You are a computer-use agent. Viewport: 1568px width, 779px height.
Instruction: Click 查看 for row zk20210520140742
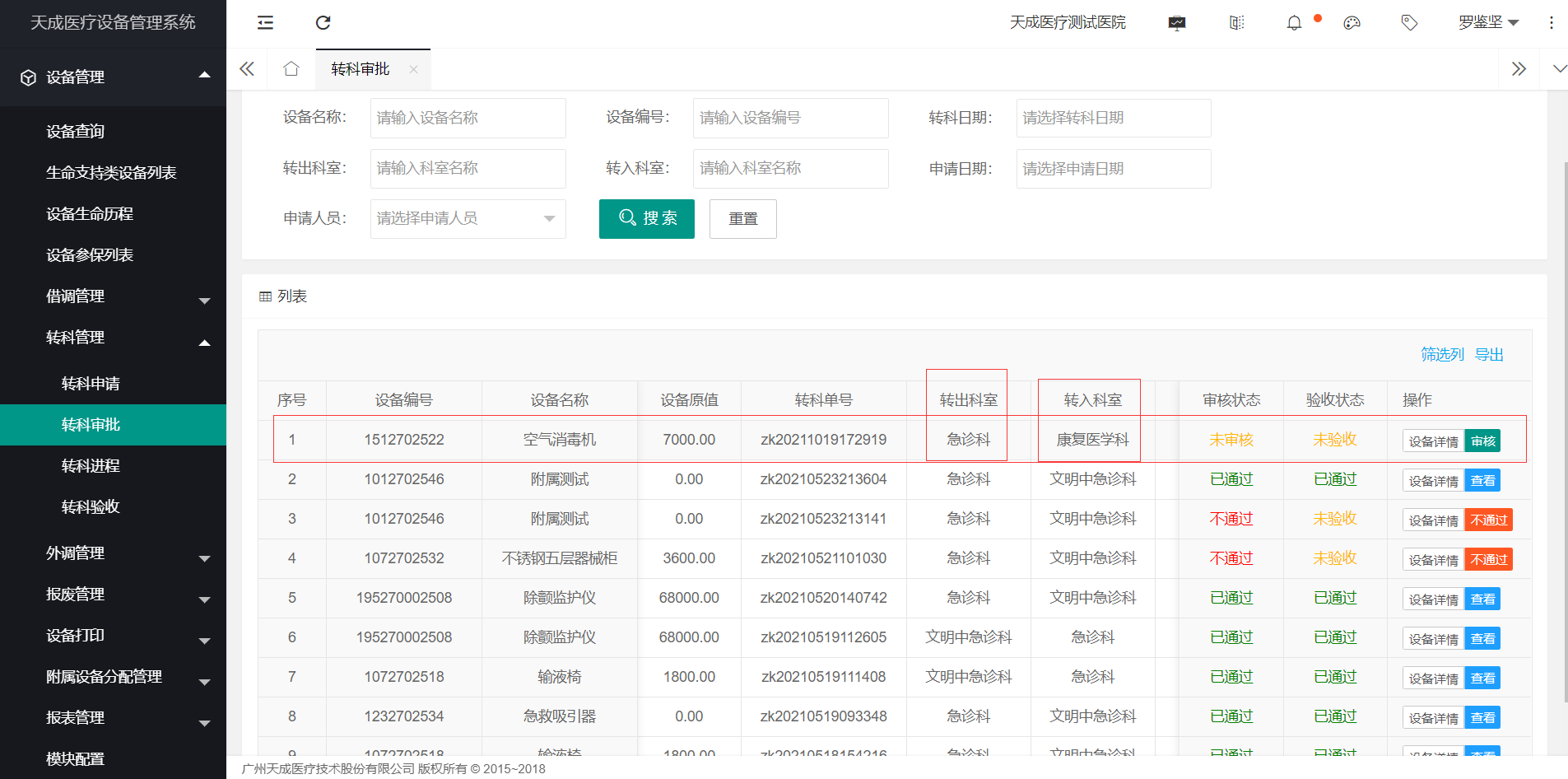1482,599
